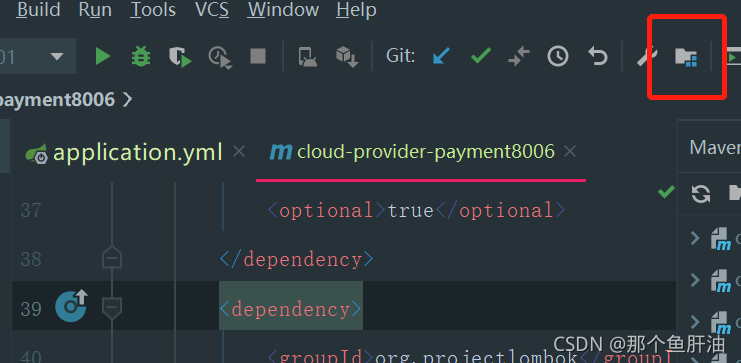
Task: Open the Window menu
Action: tap(284, 9)
